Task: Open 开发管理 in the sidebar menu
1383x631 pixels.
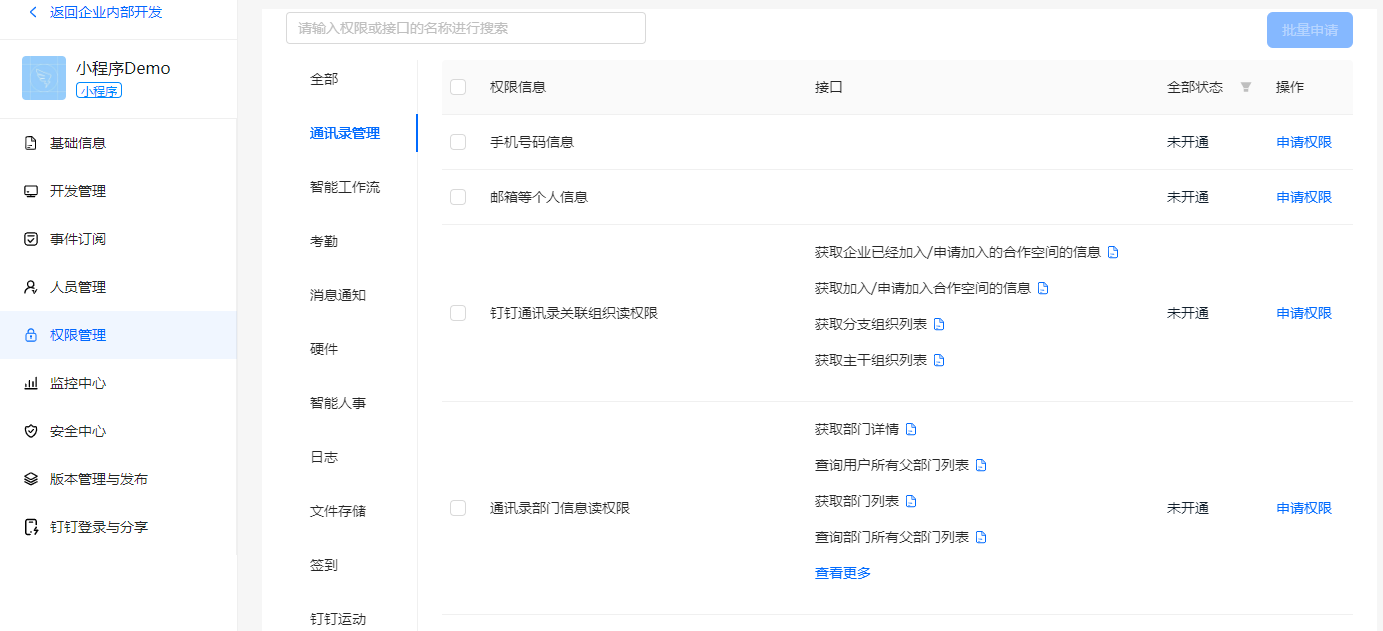Action: [118, 191]
